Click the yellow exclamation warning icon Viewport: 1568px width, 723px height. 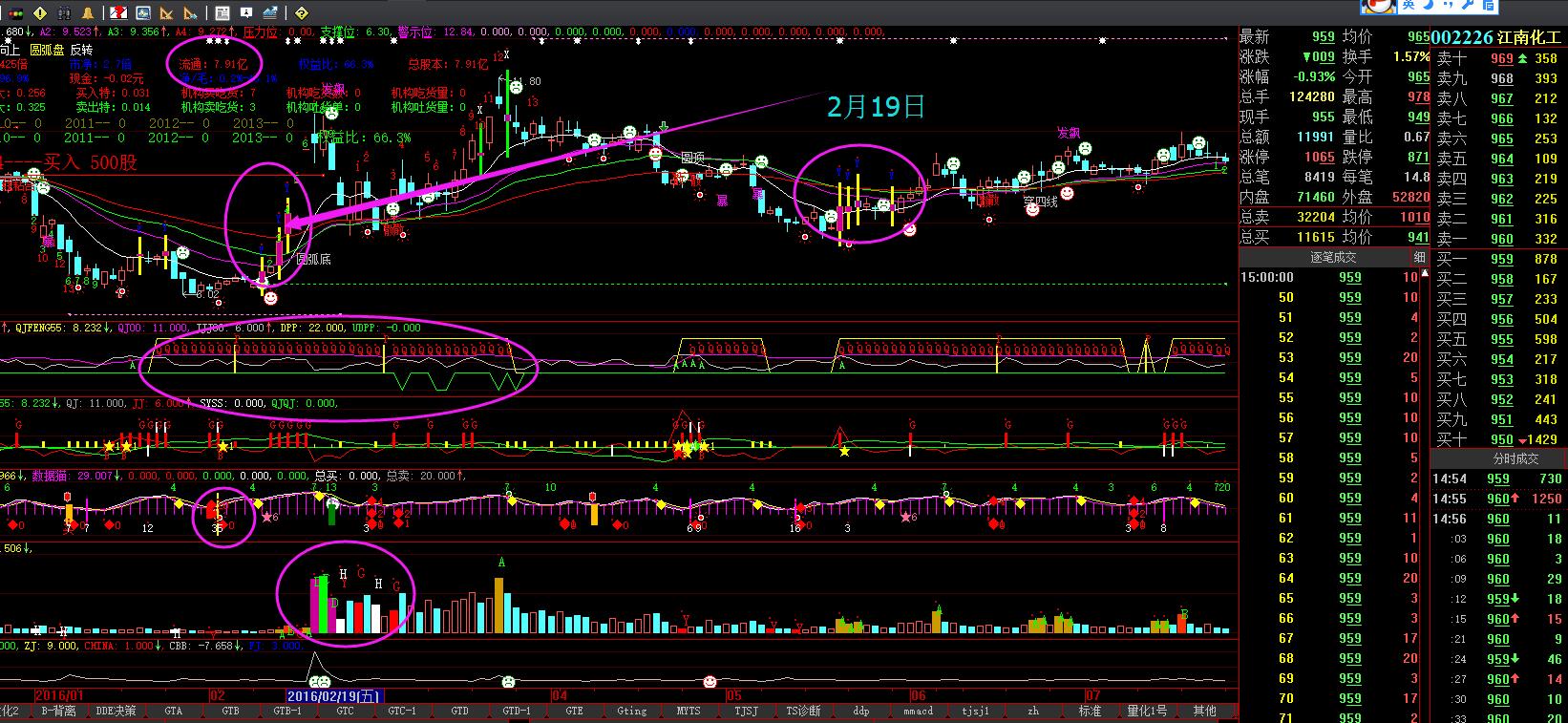pyautogui.click(x=40, y=13)
